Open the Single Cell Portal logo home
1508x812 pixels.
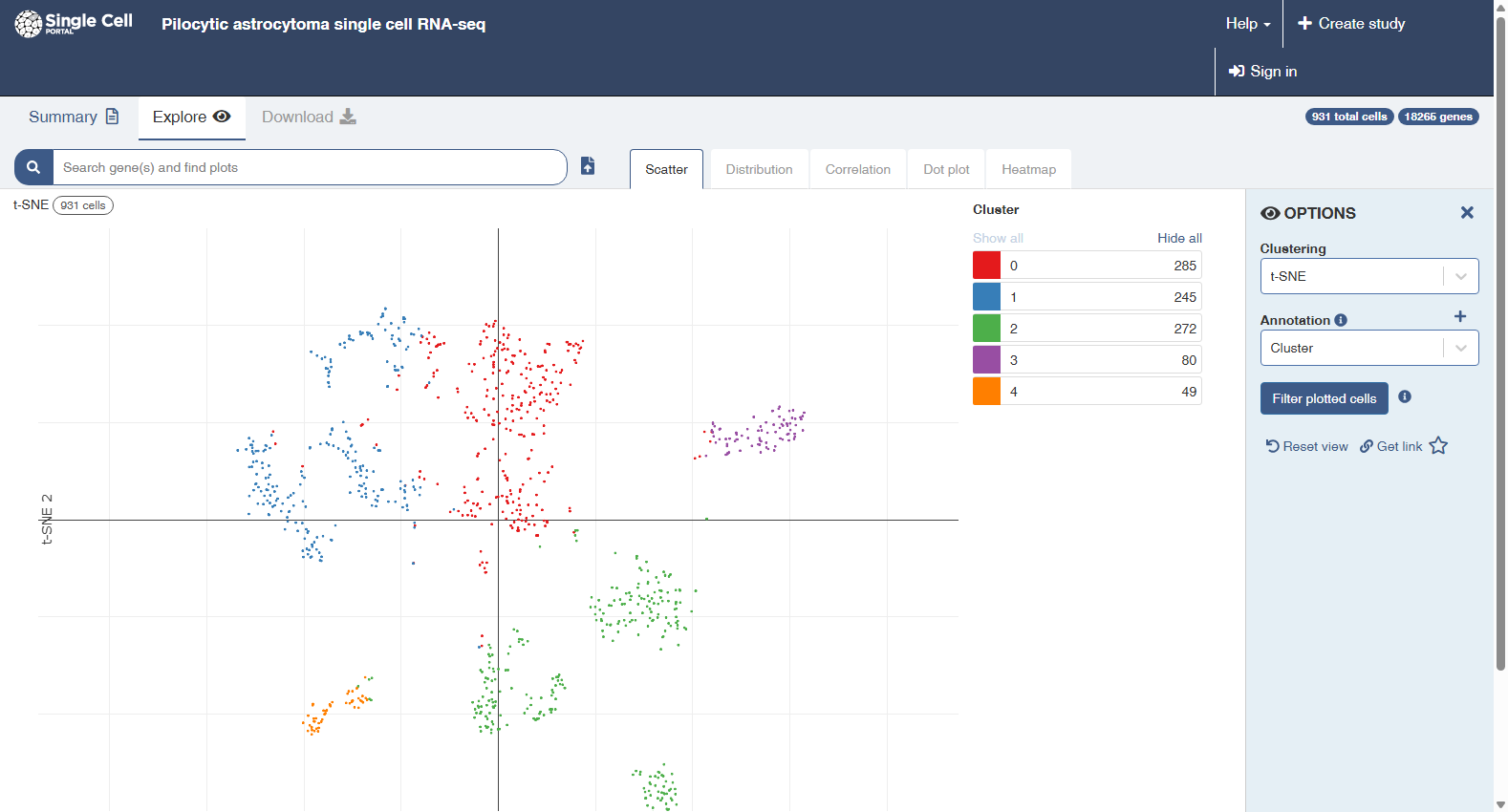tap(74, 23)
